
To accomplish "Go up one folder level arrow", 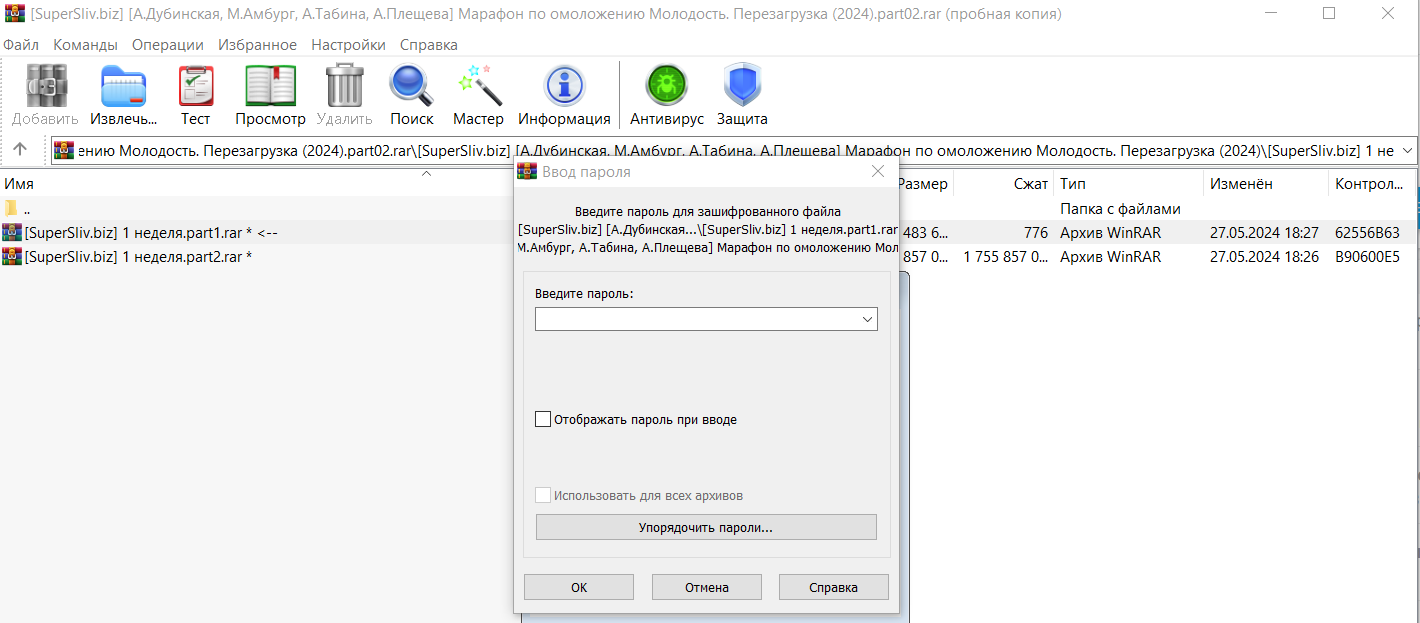I will tap(20, 150).
